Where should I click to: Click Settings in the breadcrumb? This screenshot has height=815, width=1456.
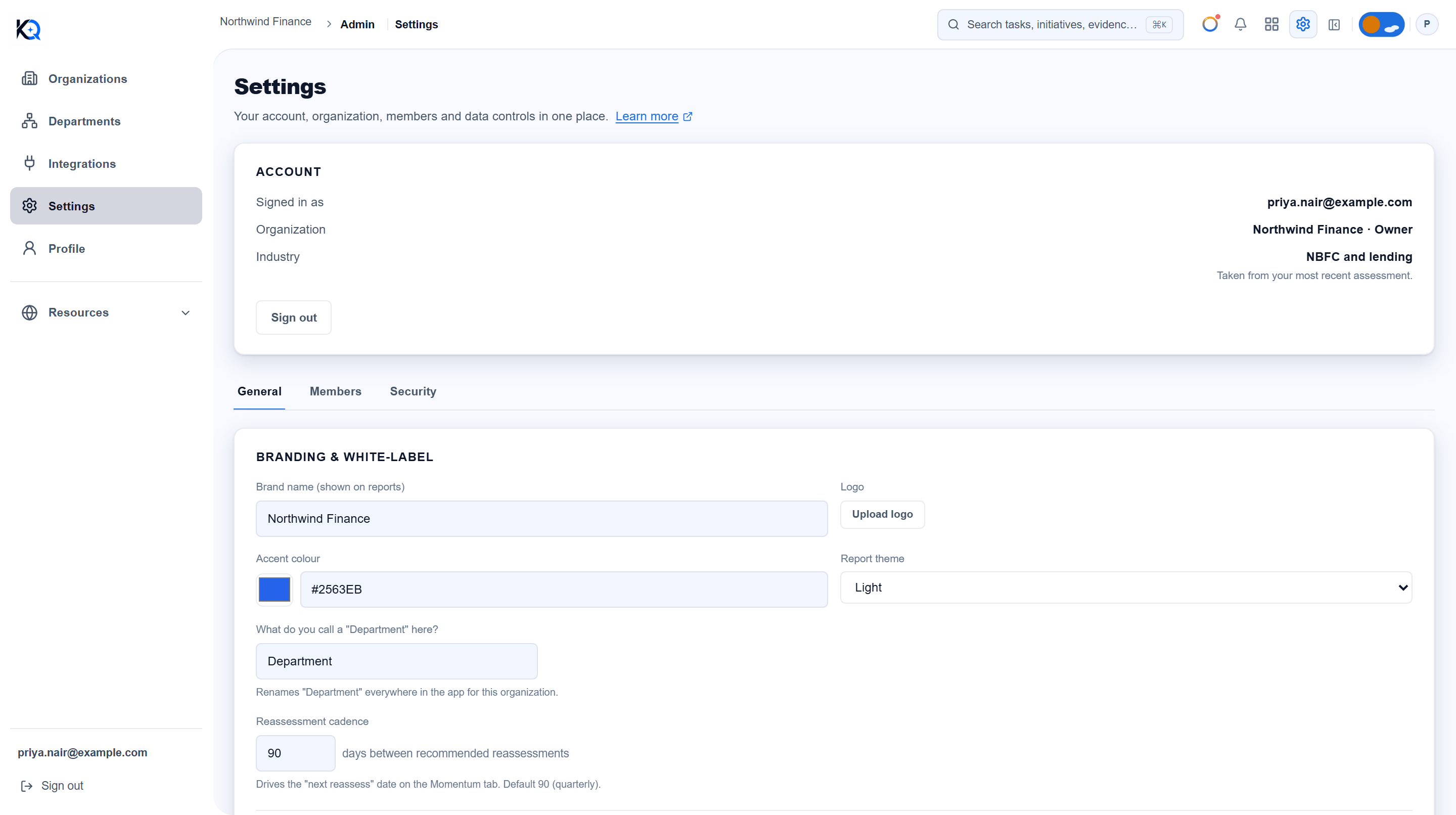tap(417, 24)
